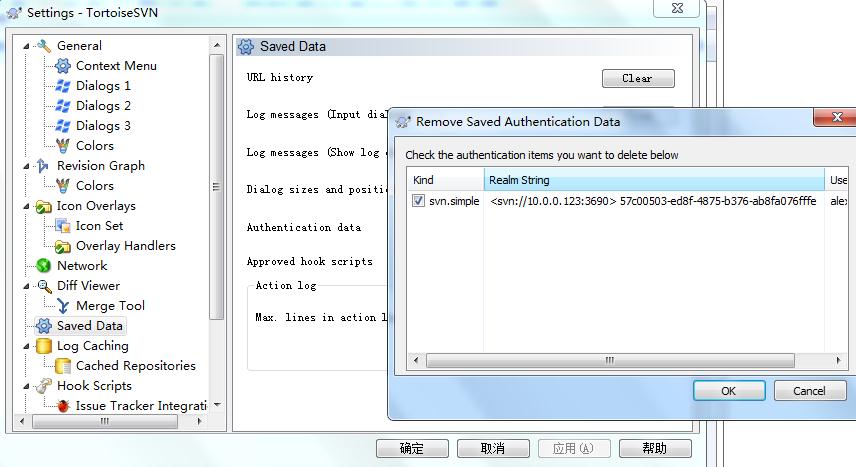This screenshot has width=856, height=467.
Task: Click the Overlay Handlers icon
Action: tap(63, 246)
